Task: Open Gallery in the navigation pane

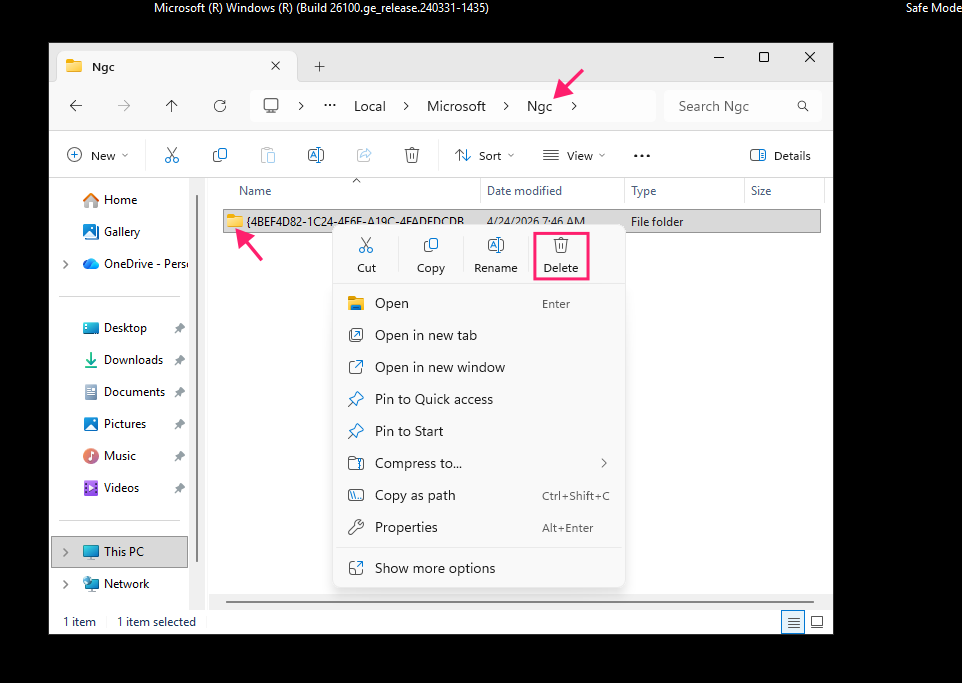Action: 121,232
